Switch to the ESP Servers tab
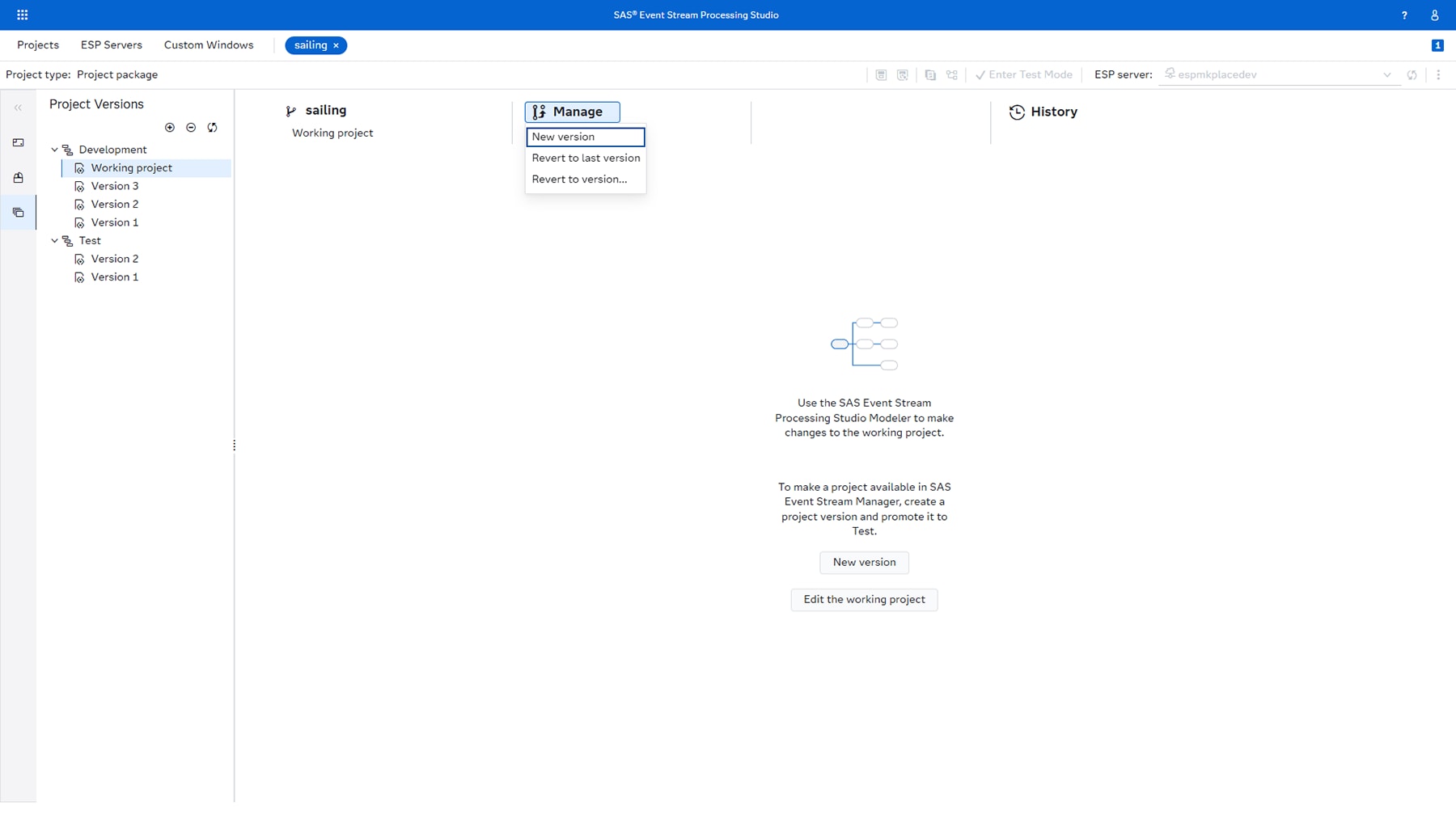1456x819 pixels. click(x=111, y=45)
